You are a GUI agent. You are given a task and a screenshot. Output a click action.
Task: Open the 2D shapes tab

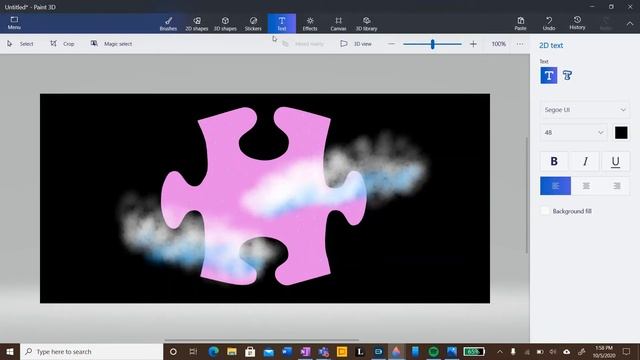(197, 24)
